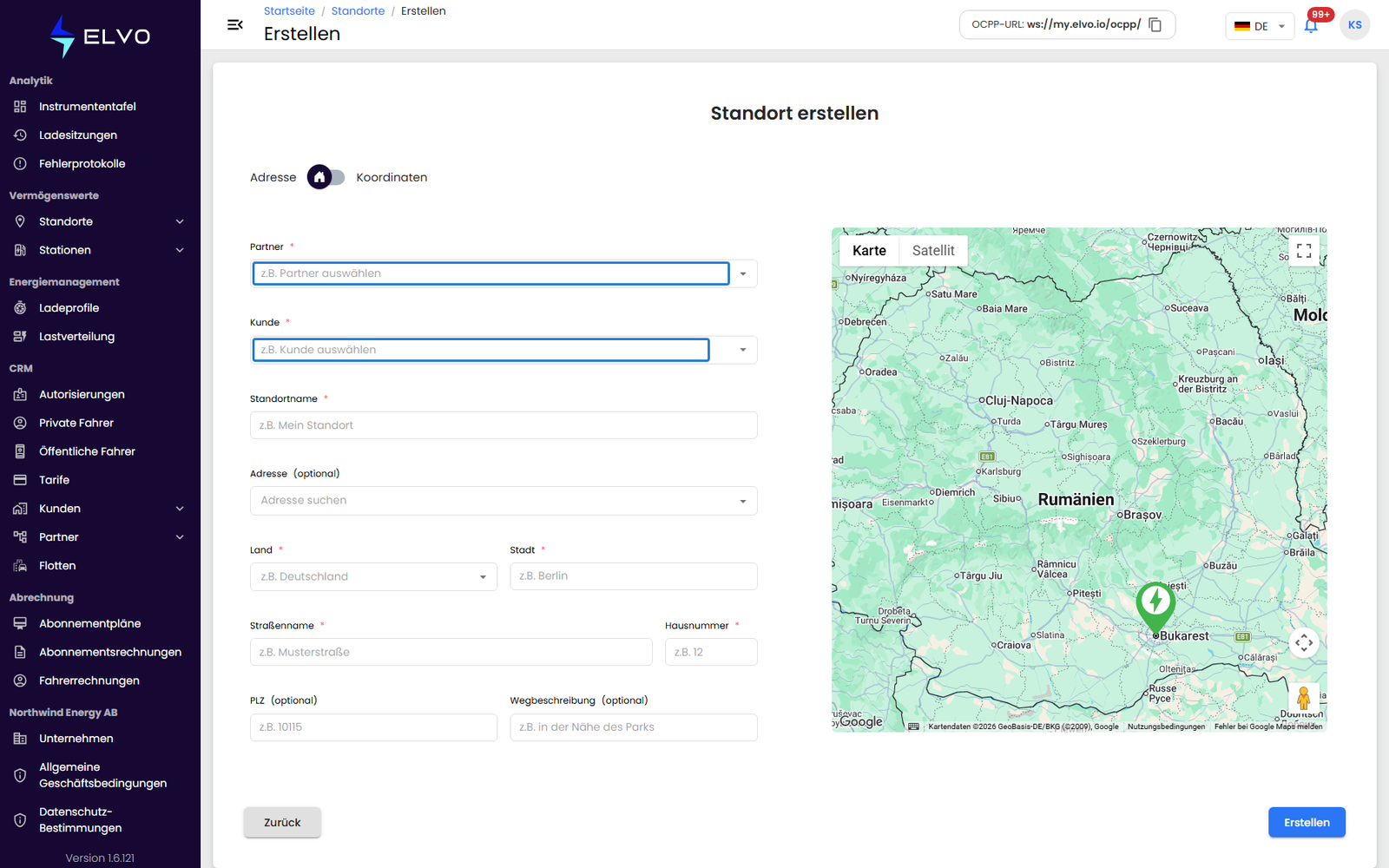Open map camera controls button

[1304, 643]
